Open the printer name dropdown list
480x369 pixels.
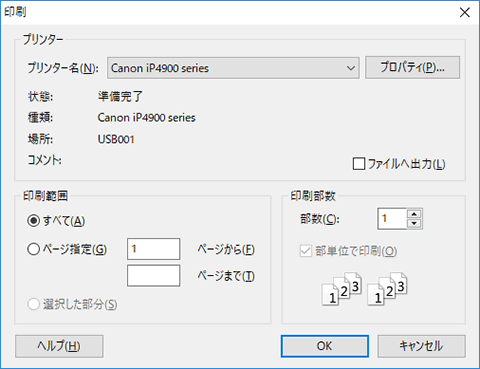[x=233, y=68]
